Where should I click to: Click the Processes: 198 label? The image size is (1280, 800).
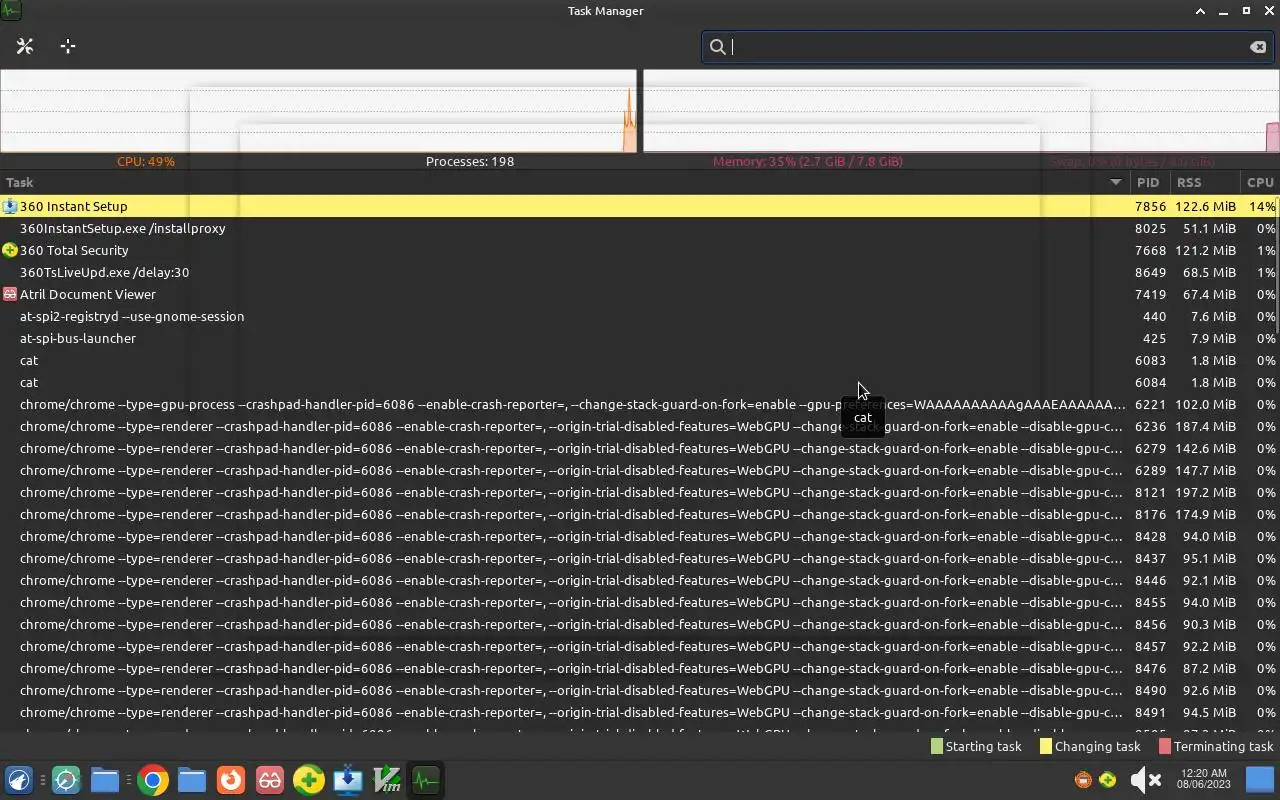coord(470,161)
